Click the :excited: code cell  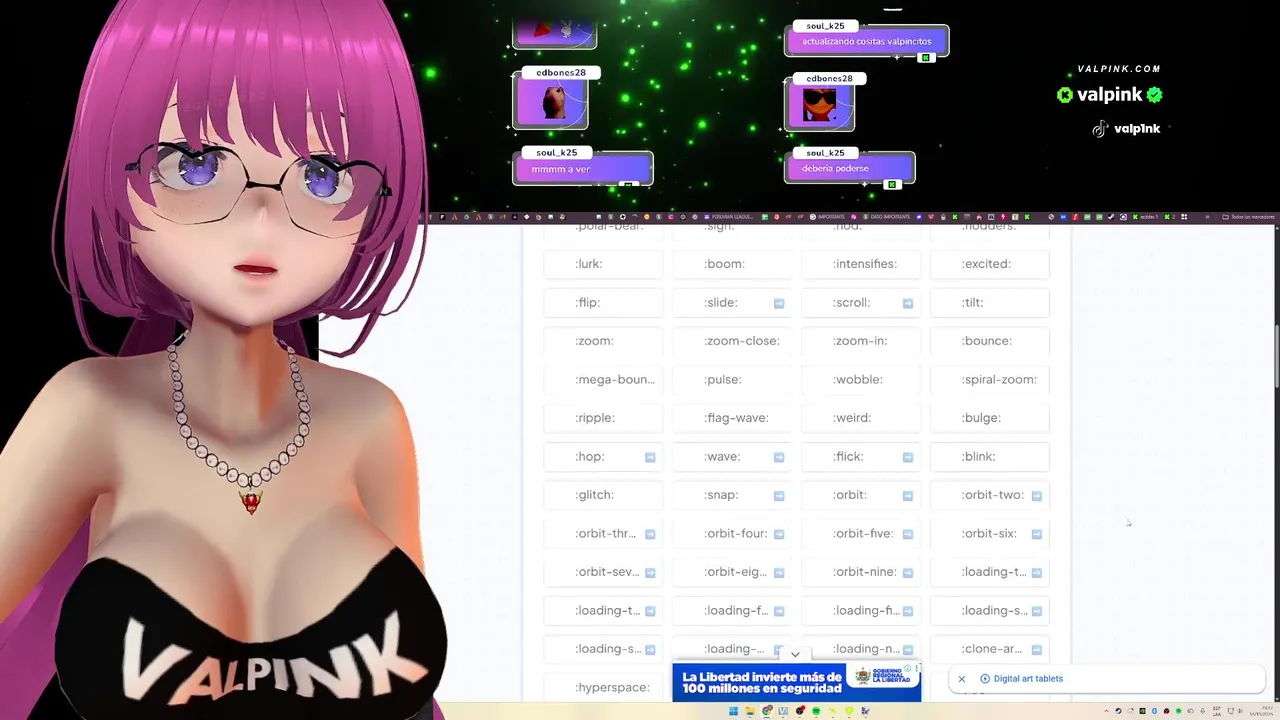tap(990, 264)
